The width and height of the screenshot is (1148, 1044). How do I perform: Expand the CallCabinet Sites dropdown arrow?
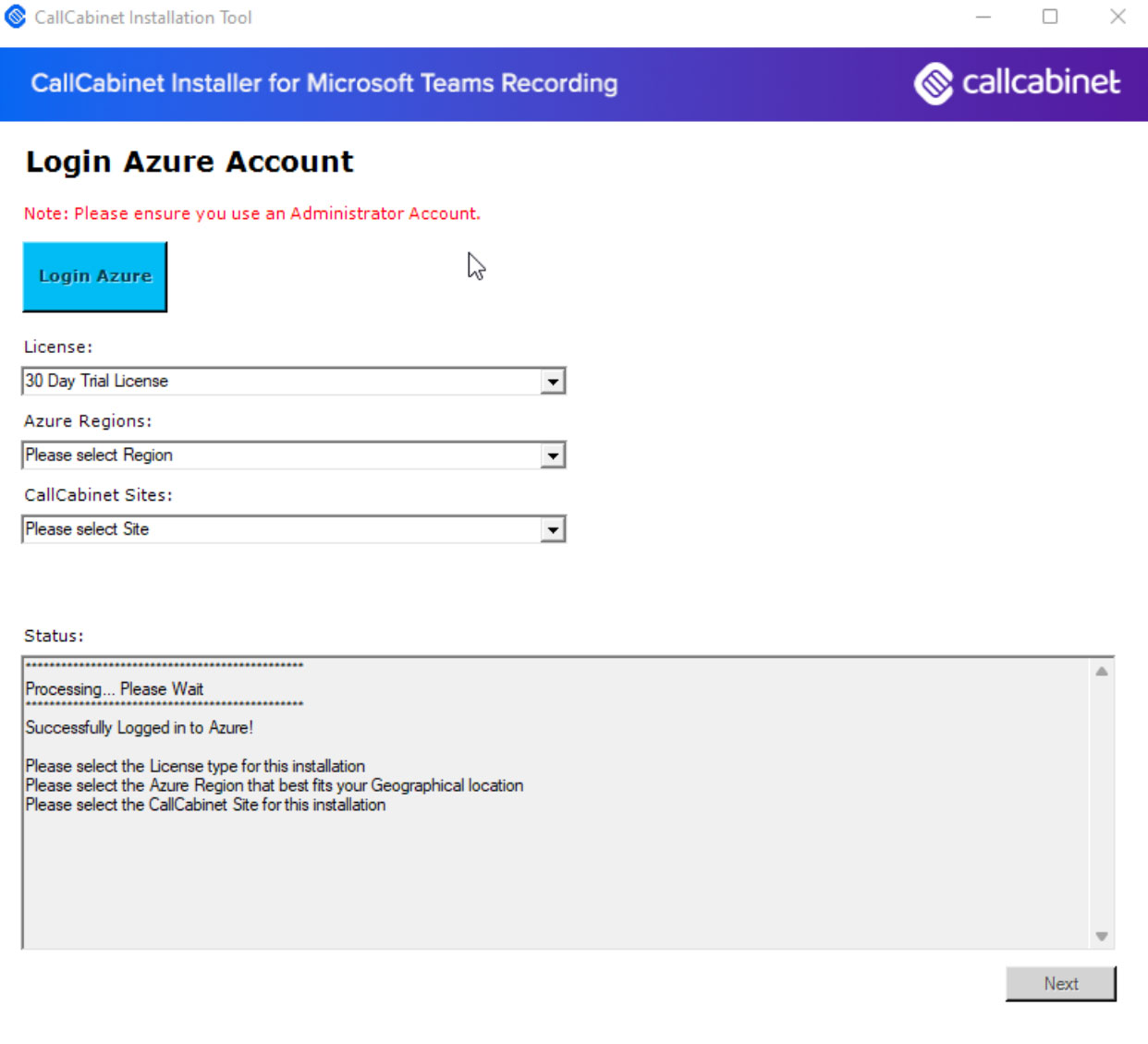(553, 529)
